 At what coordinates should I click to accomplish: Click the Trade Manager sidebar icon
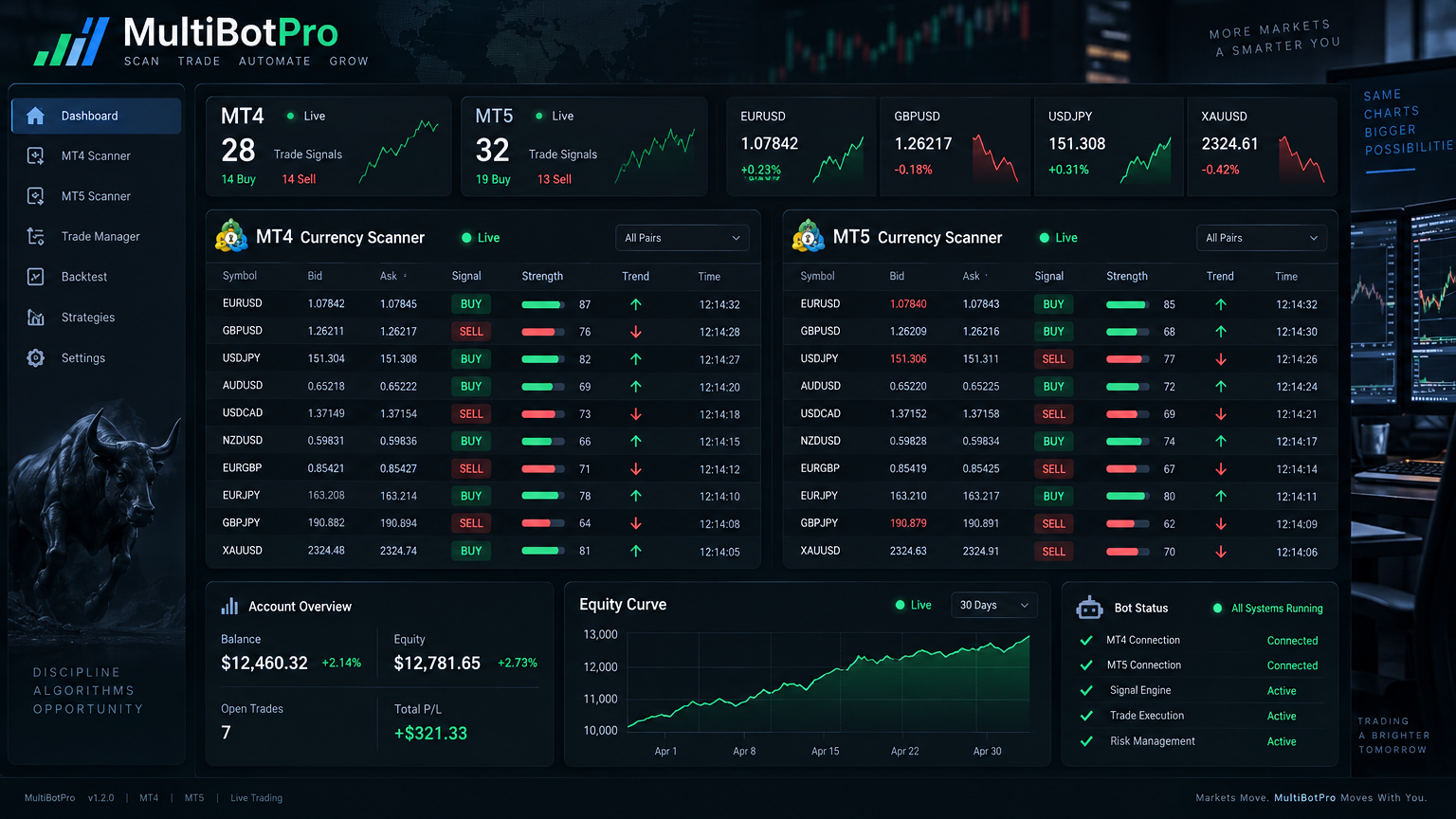click(35, 236)
